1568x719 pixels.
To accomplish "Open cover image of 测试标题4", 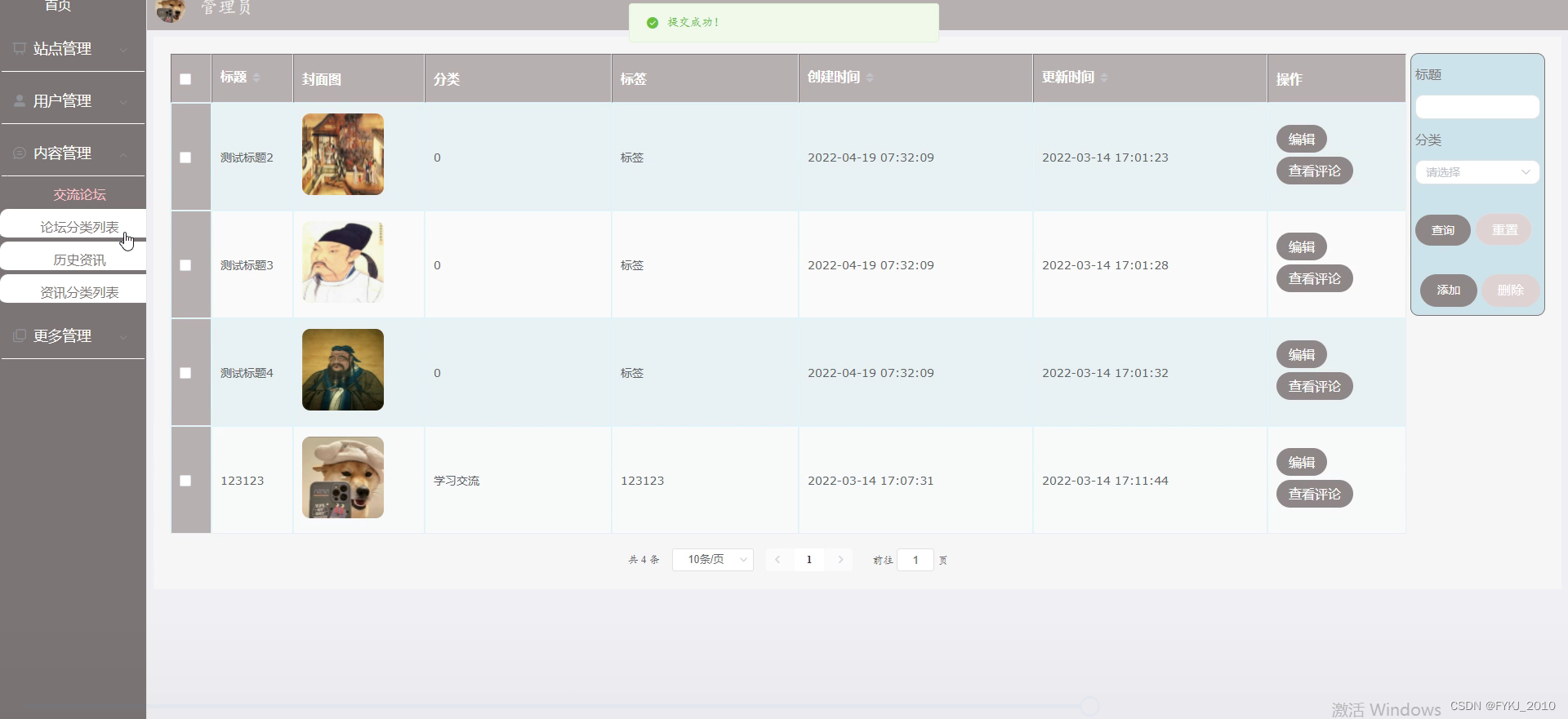I will 343,370.
